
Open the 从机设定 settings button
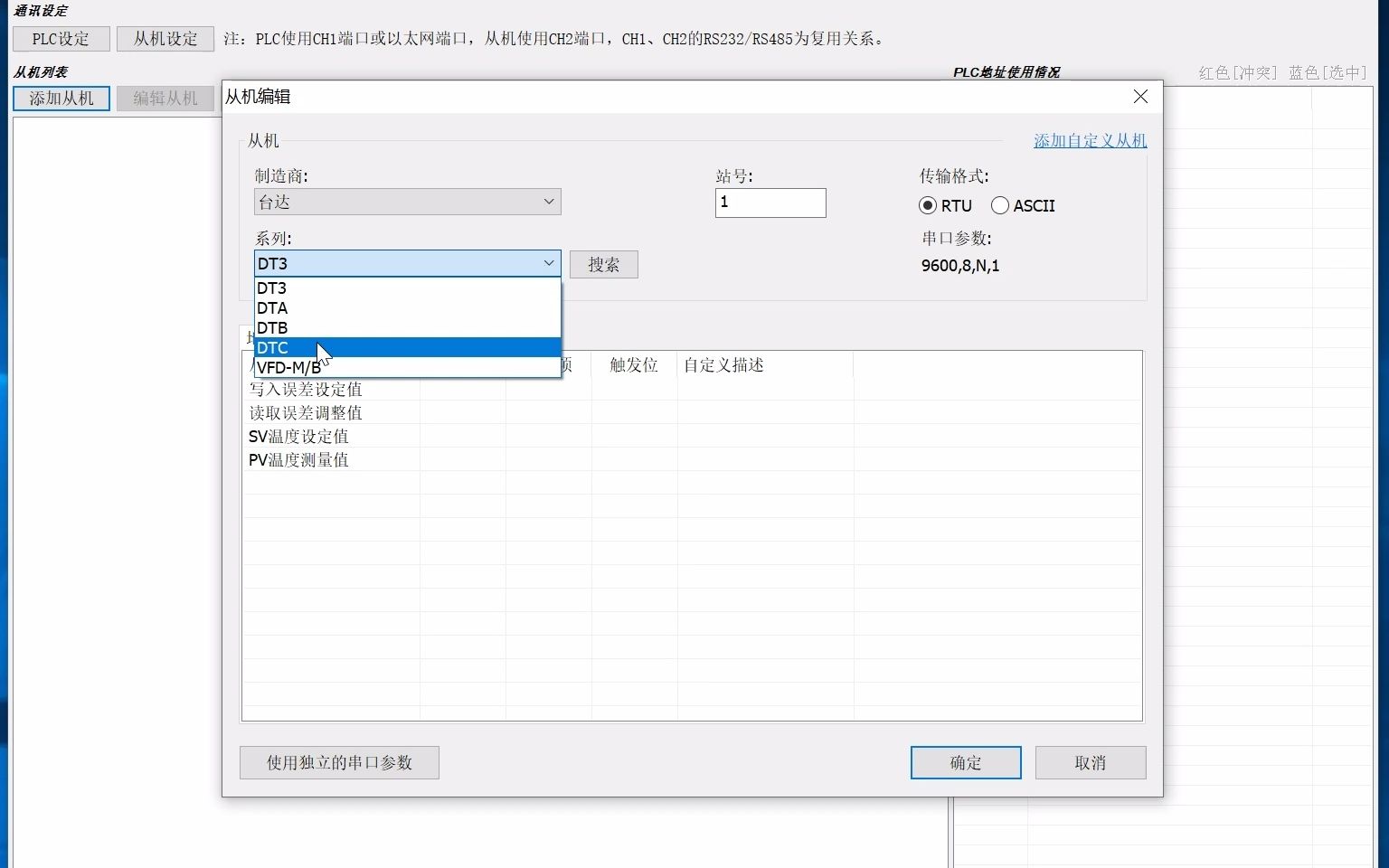[165, 39]
